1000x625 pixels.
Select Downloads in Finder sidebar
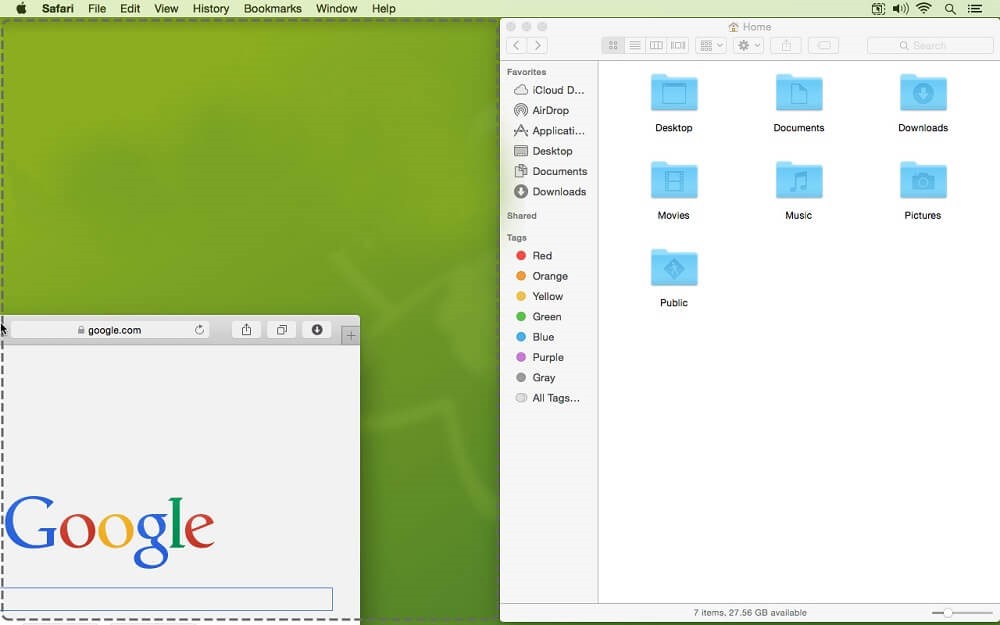click(x=549, y=192)
